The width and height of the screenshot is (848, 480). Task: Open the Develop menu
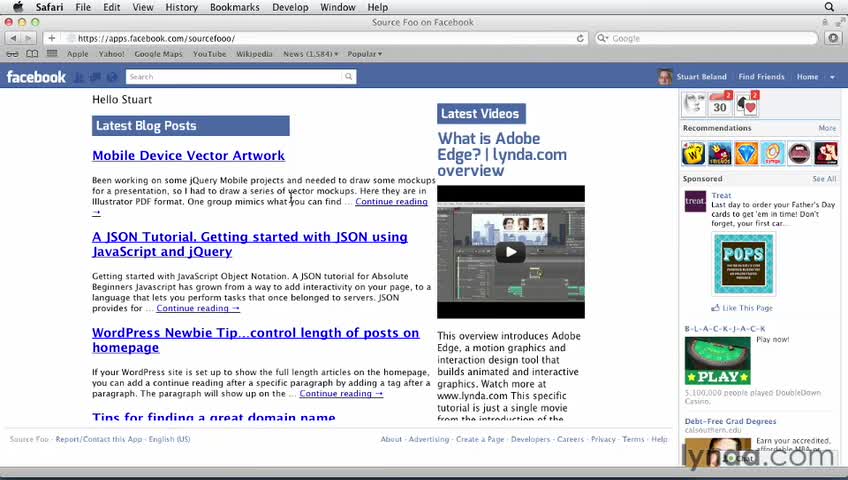coord(290,7)
